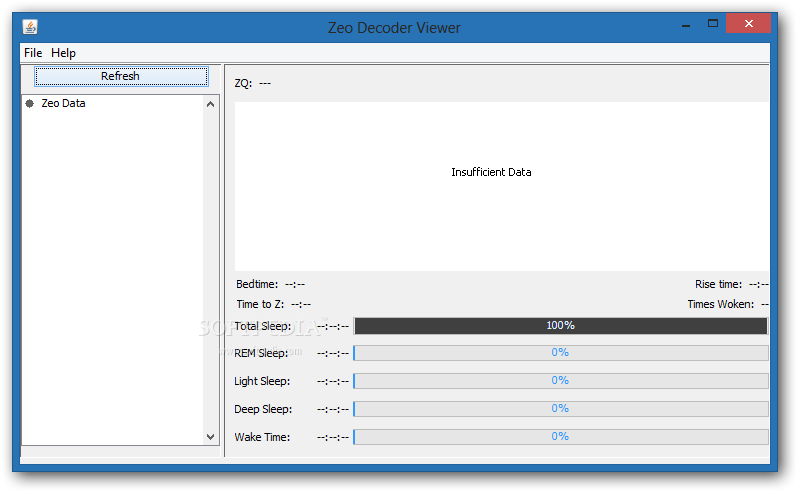
Task: Click the bullet icon beside Zeo Data
Action: [x=30, y=103]
